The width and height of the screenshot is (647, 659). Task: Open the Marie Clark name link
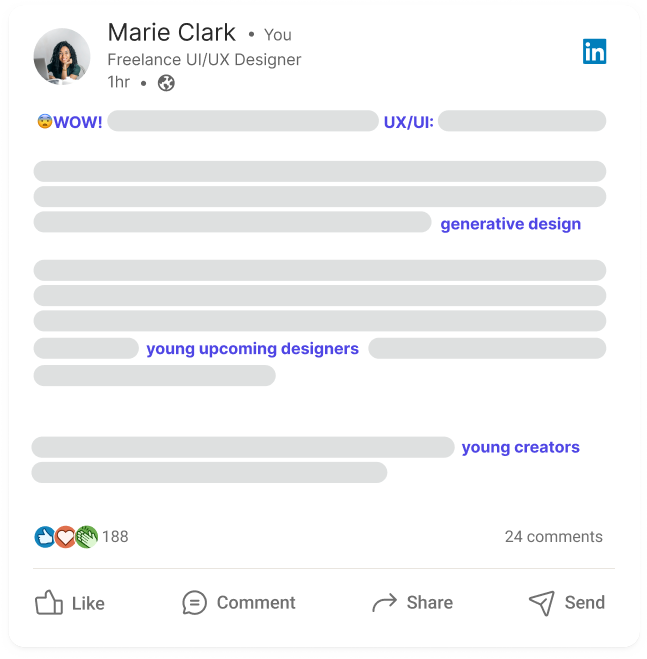pos(171,33)
